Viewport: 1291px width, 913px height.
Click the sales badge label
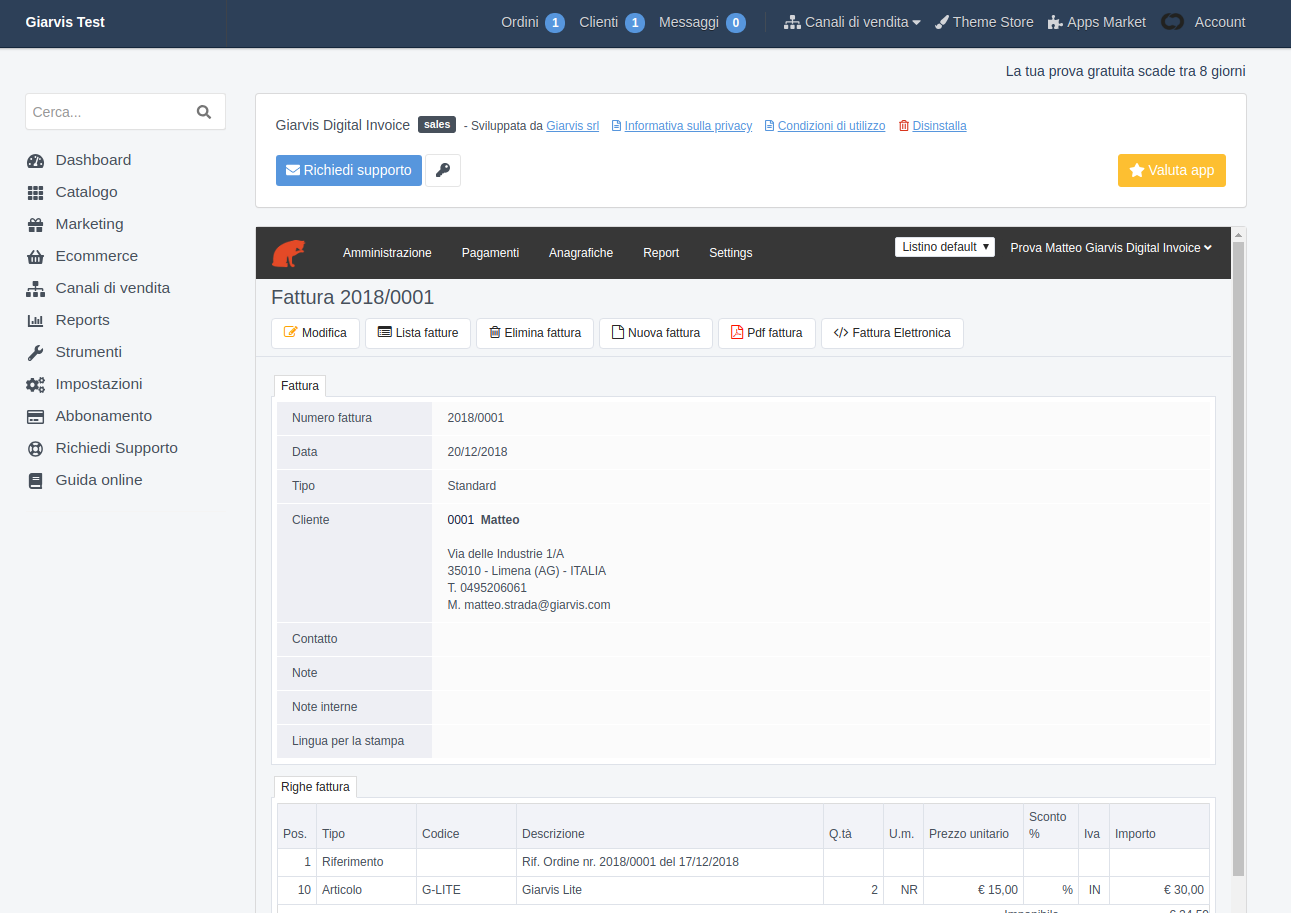click(x=437, y=124)
